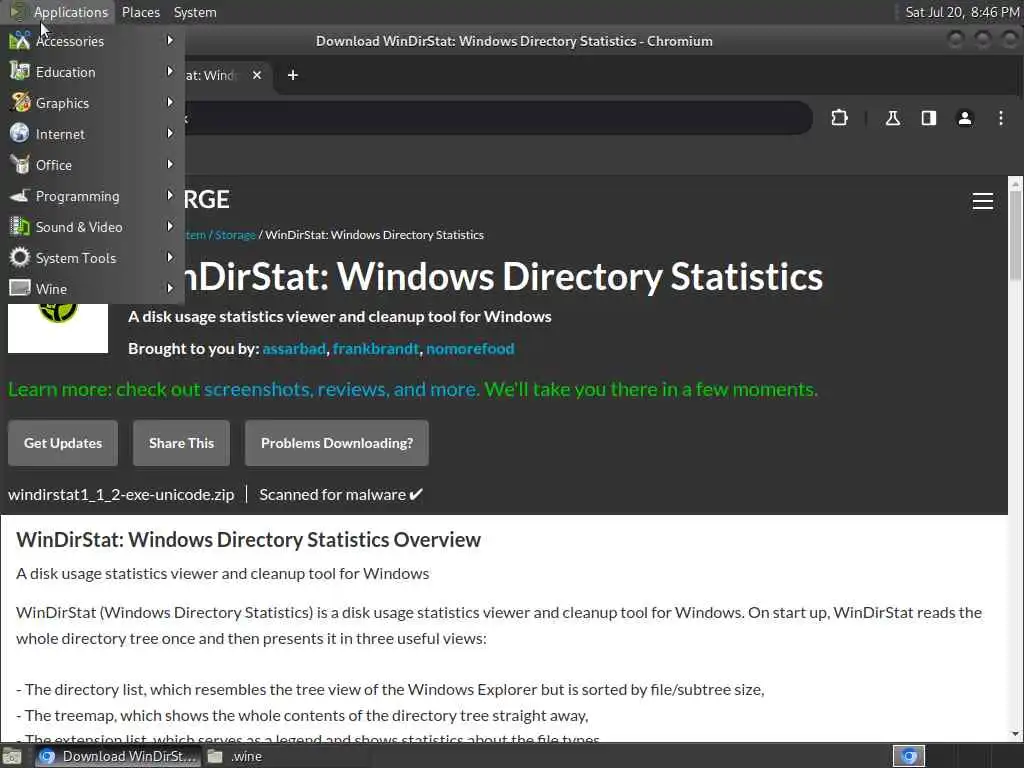The height and width of the screenshot is (768, 1024).
Task: Select the System Tools menu entry
Action: coord(92,257)
